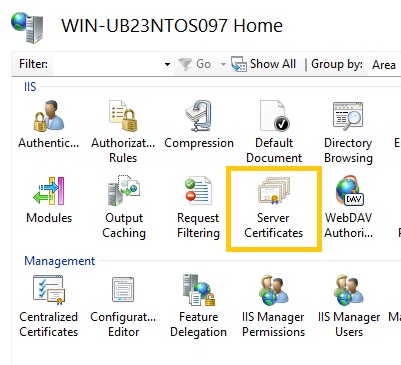Collapse the Management group header

click(x=60, y=261)
